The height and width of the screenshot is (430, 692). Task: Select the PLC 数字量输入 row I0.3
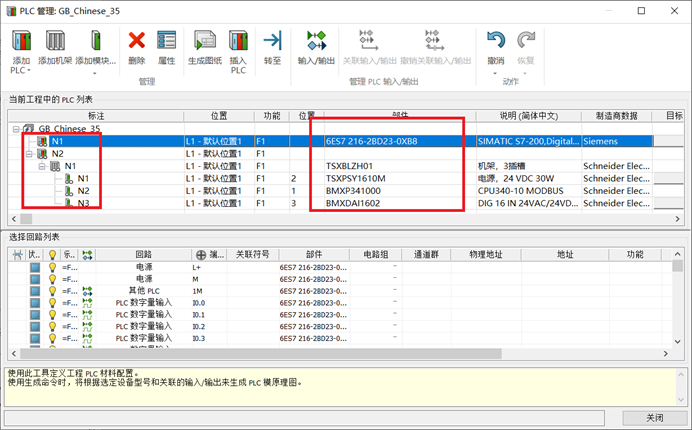(x=340, y=339)
